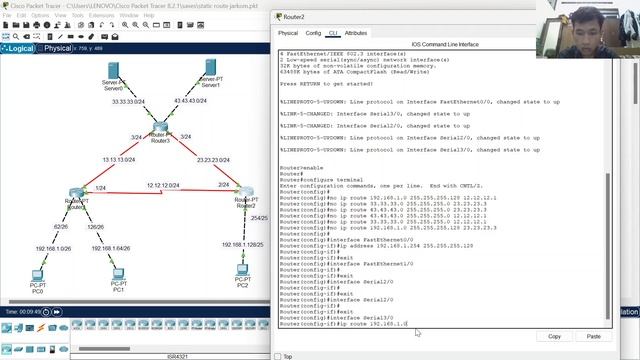The image size is (640, 360).
Task: Click the Save floppy disk icon
Action: 26,25
